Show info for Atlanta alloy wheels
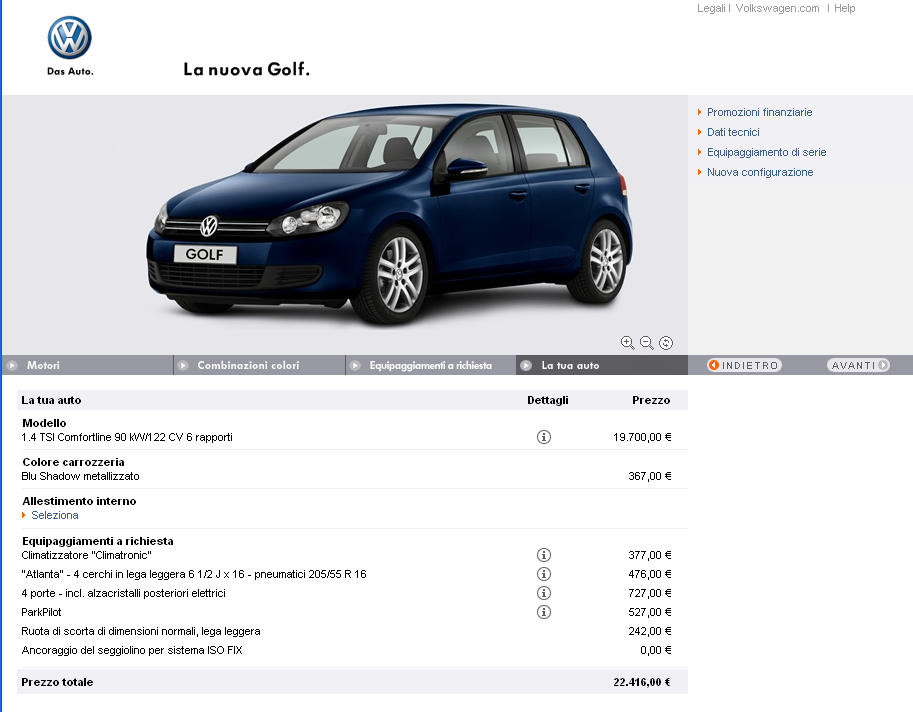This screenshot has width=913, height=712. (544, 574)
